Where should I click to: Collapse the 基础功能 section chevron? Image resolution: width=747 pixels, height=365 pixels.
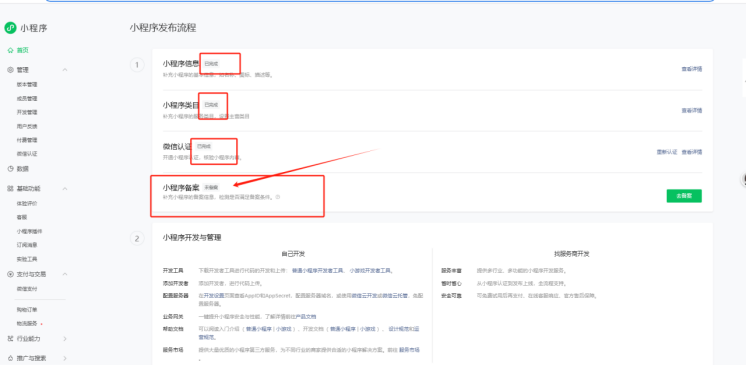[x=65, y=189]
